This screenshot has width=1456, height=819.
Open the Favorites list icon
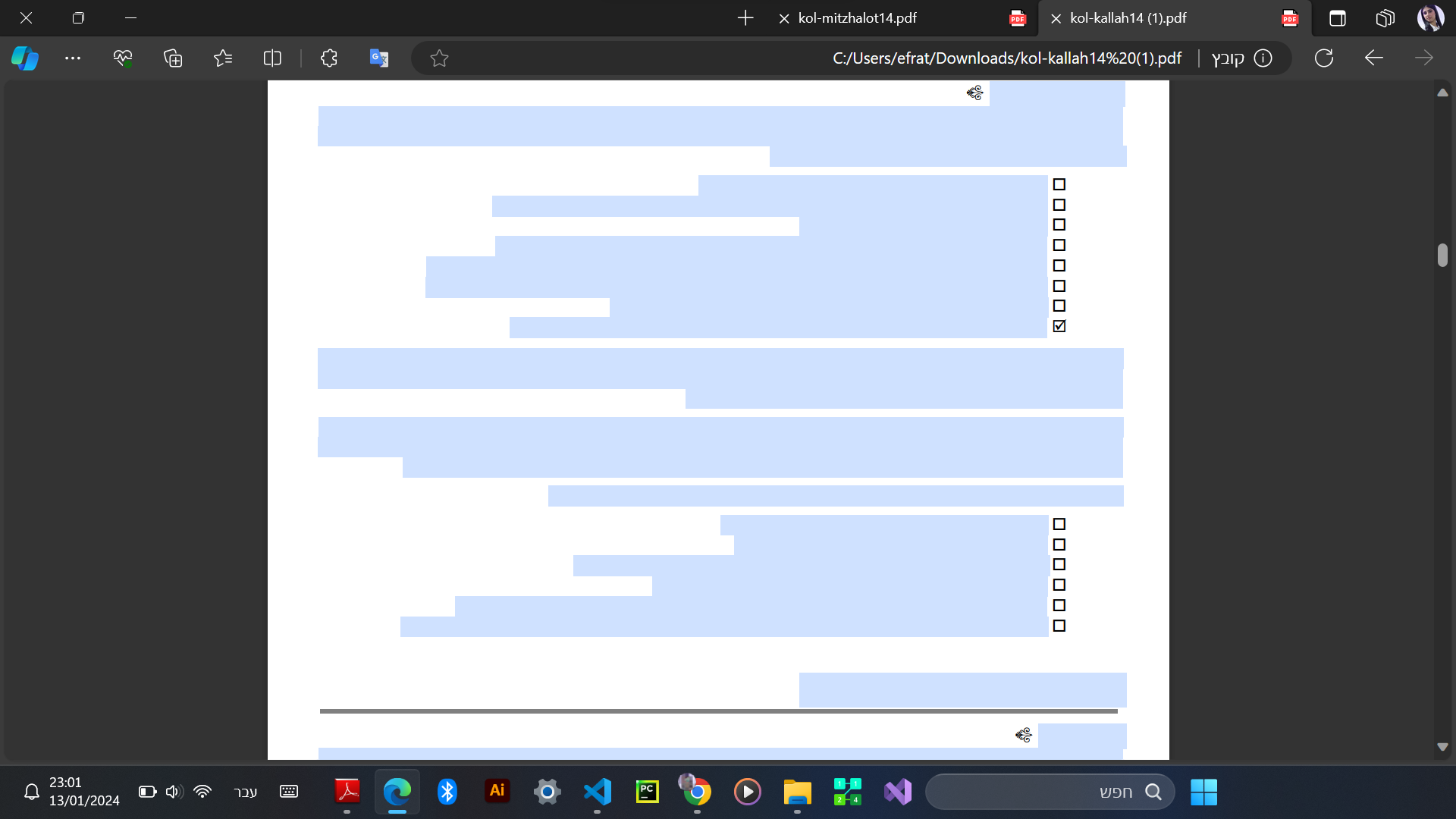coord(223,58)
